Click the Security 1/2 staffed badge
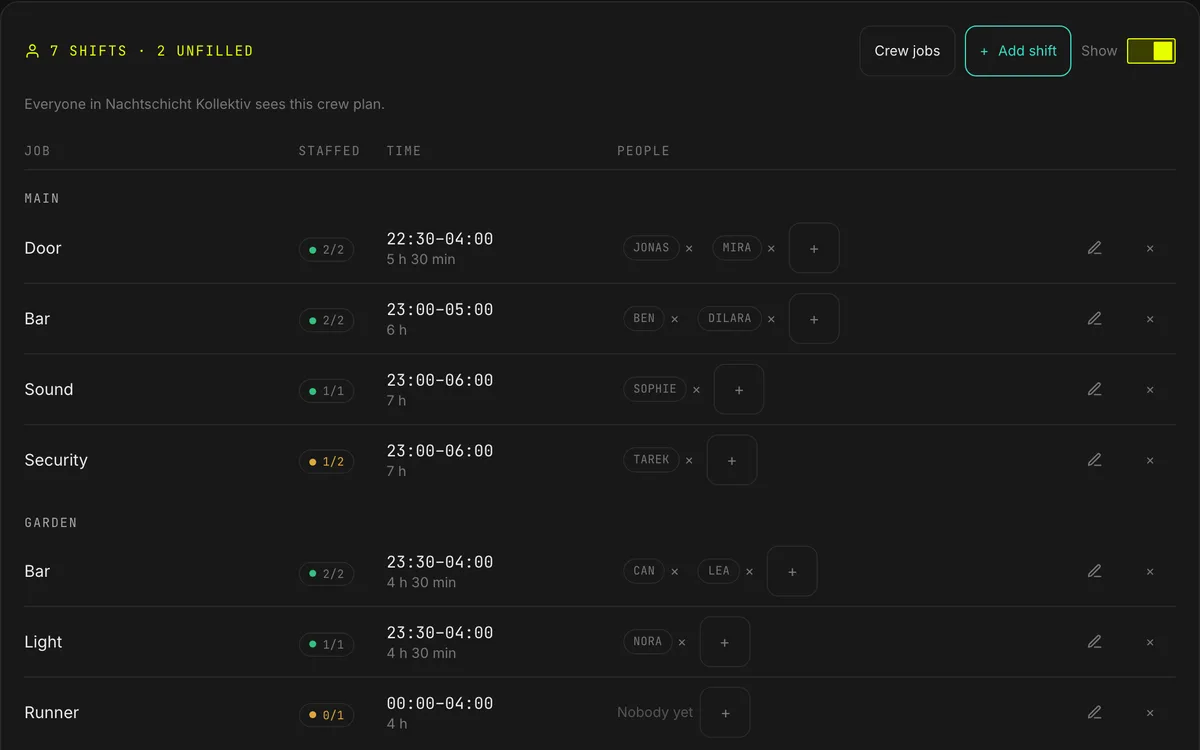This screenshot has width=1200, height=750. pyautogui.click(x=326, y=462)
